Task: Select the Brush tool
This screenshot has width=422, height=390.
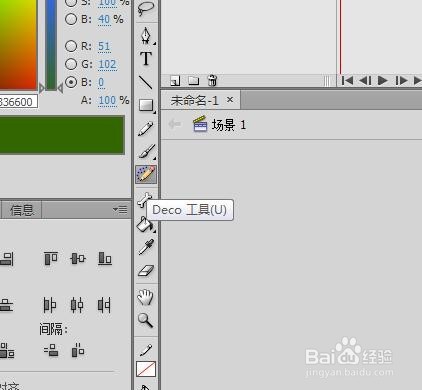Action: click(146, 151)
